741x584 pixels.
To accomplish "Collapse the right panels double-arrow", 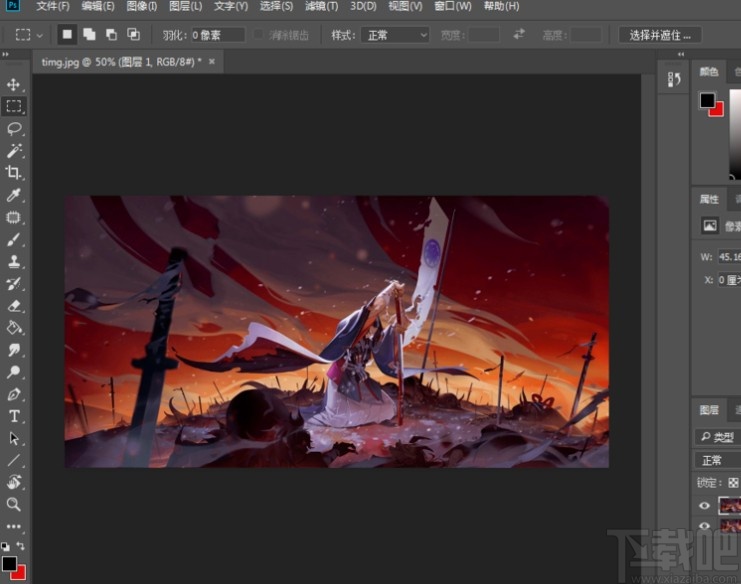I will point(681,54).
